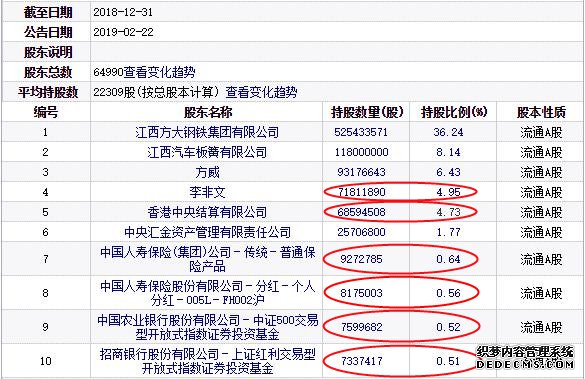Open shareholder 江西方大钢铁集团有限公司

tap(207, 132)
